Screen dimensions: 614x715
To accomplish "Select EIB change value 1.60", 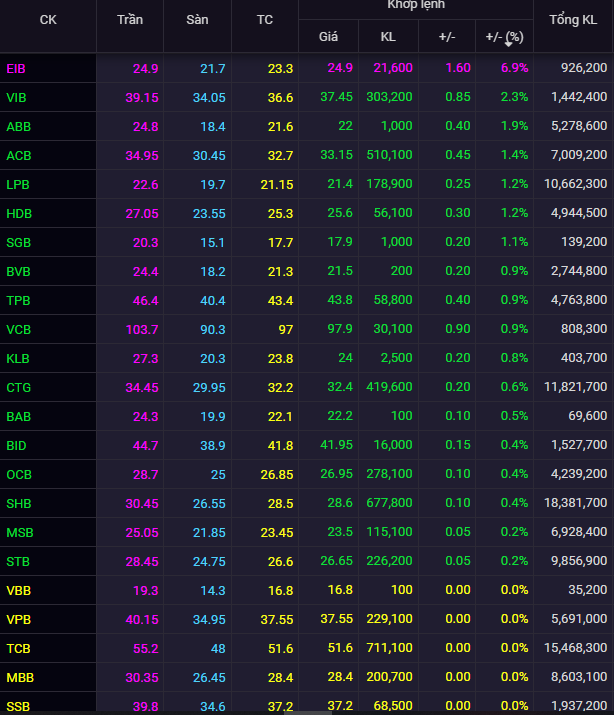I will pyautogui.click(x=458, y=68).
